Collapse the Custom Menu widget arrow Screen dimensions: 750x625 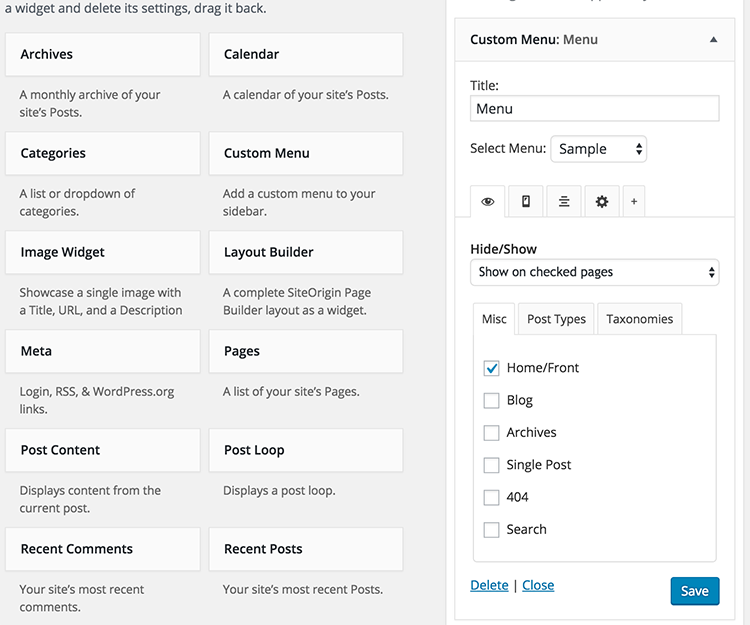click(x=713, y=40)
